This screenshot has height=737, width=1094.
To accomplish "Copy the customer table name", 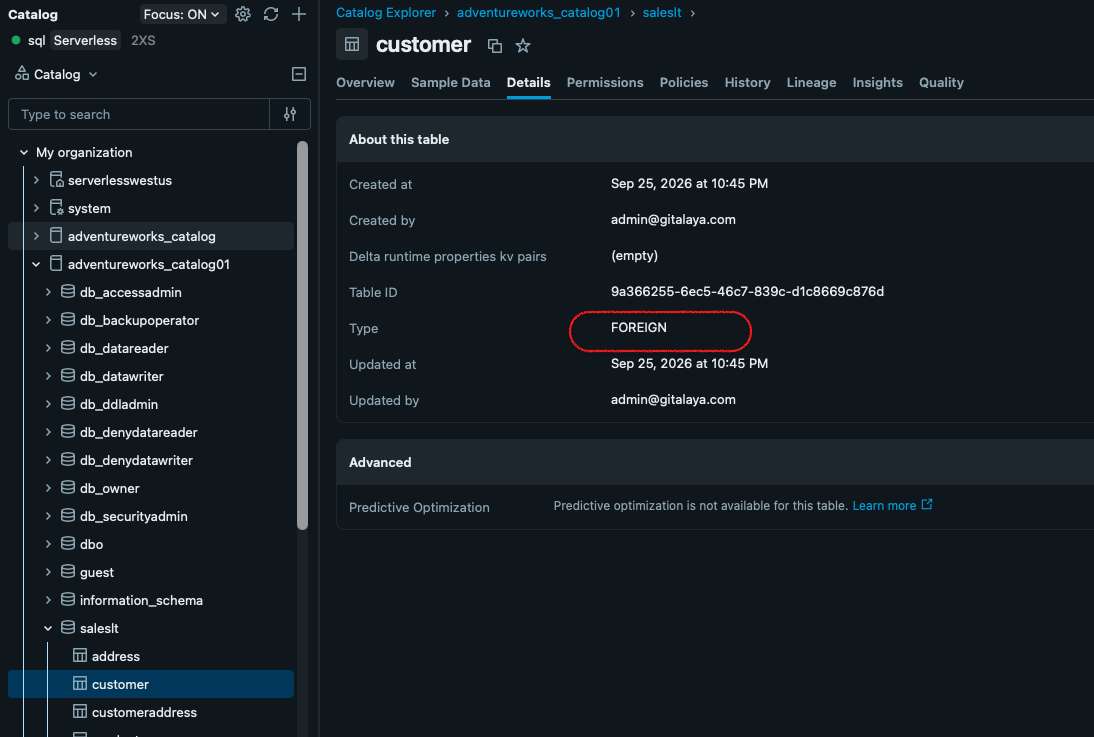I will point(495,46).
